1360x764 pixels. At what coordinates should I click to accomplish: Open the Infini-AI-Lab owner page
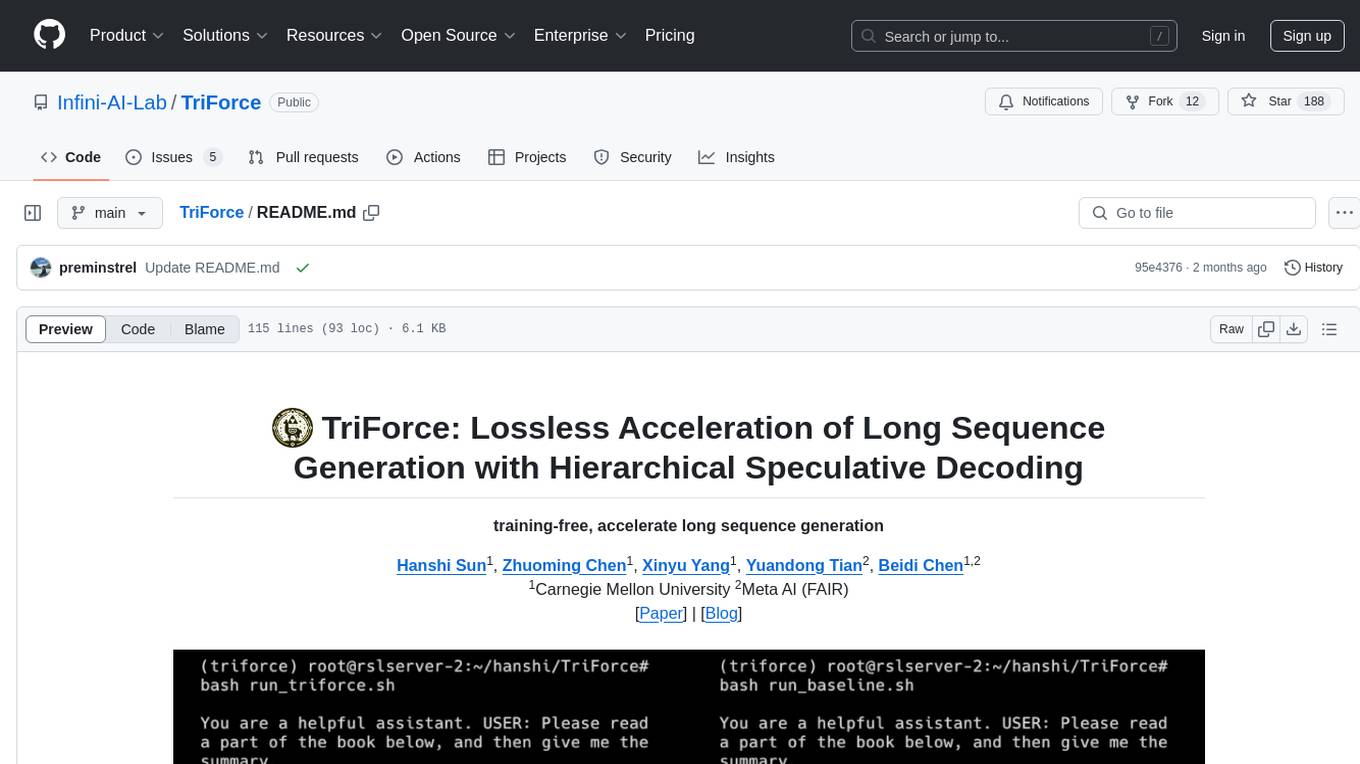[112, 102]
